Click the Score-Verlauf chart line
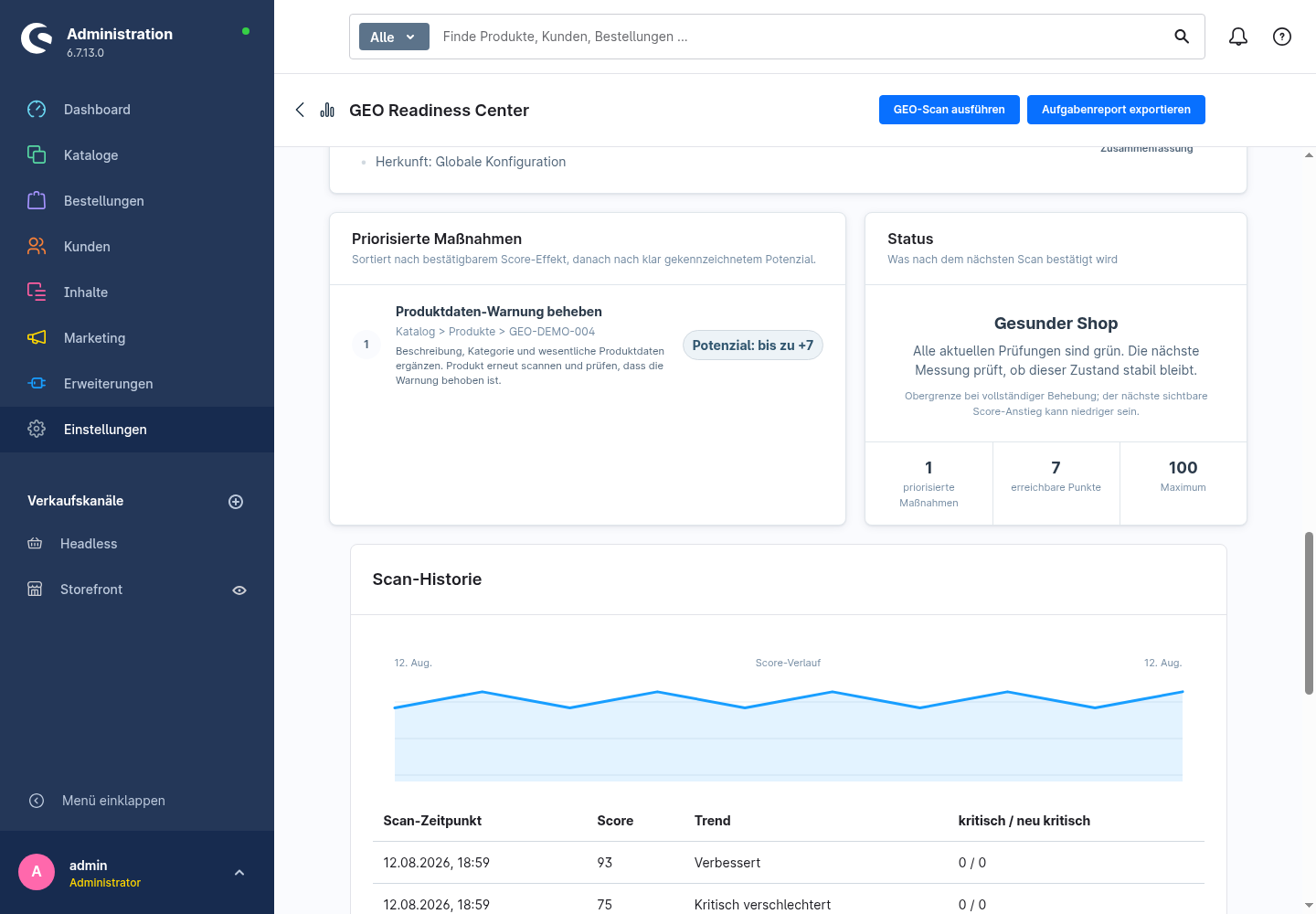 pos(789,702)
